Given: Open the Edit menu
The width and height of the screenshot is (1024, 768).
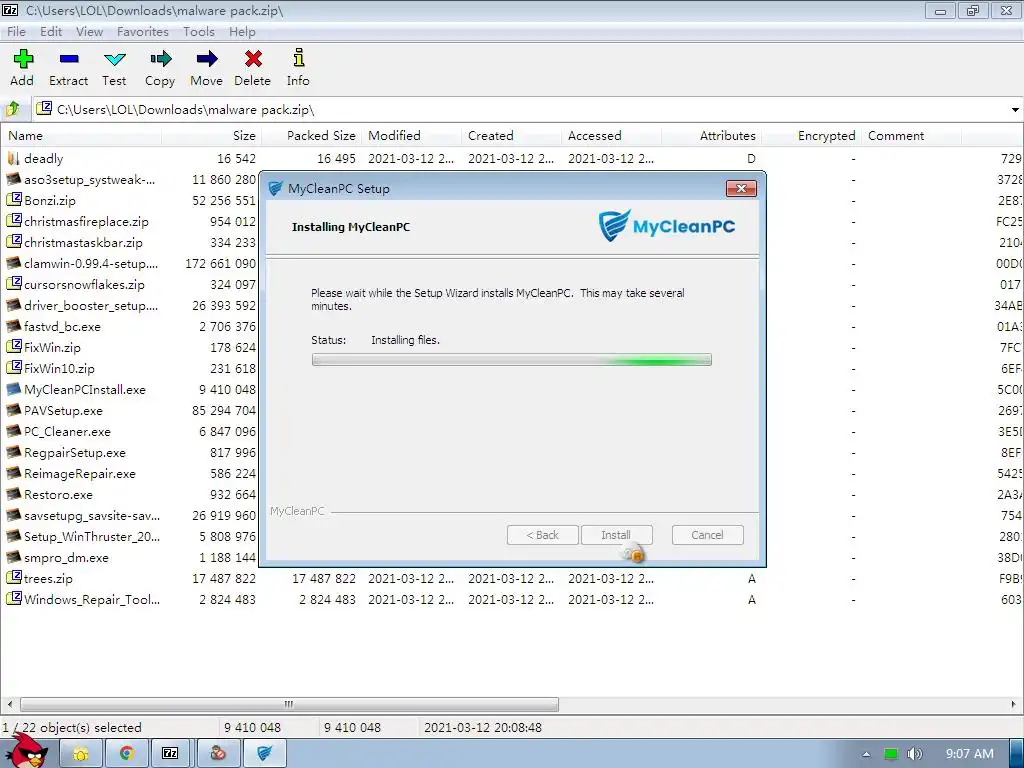Looking at the screenshot, I should tap(50, 31).
